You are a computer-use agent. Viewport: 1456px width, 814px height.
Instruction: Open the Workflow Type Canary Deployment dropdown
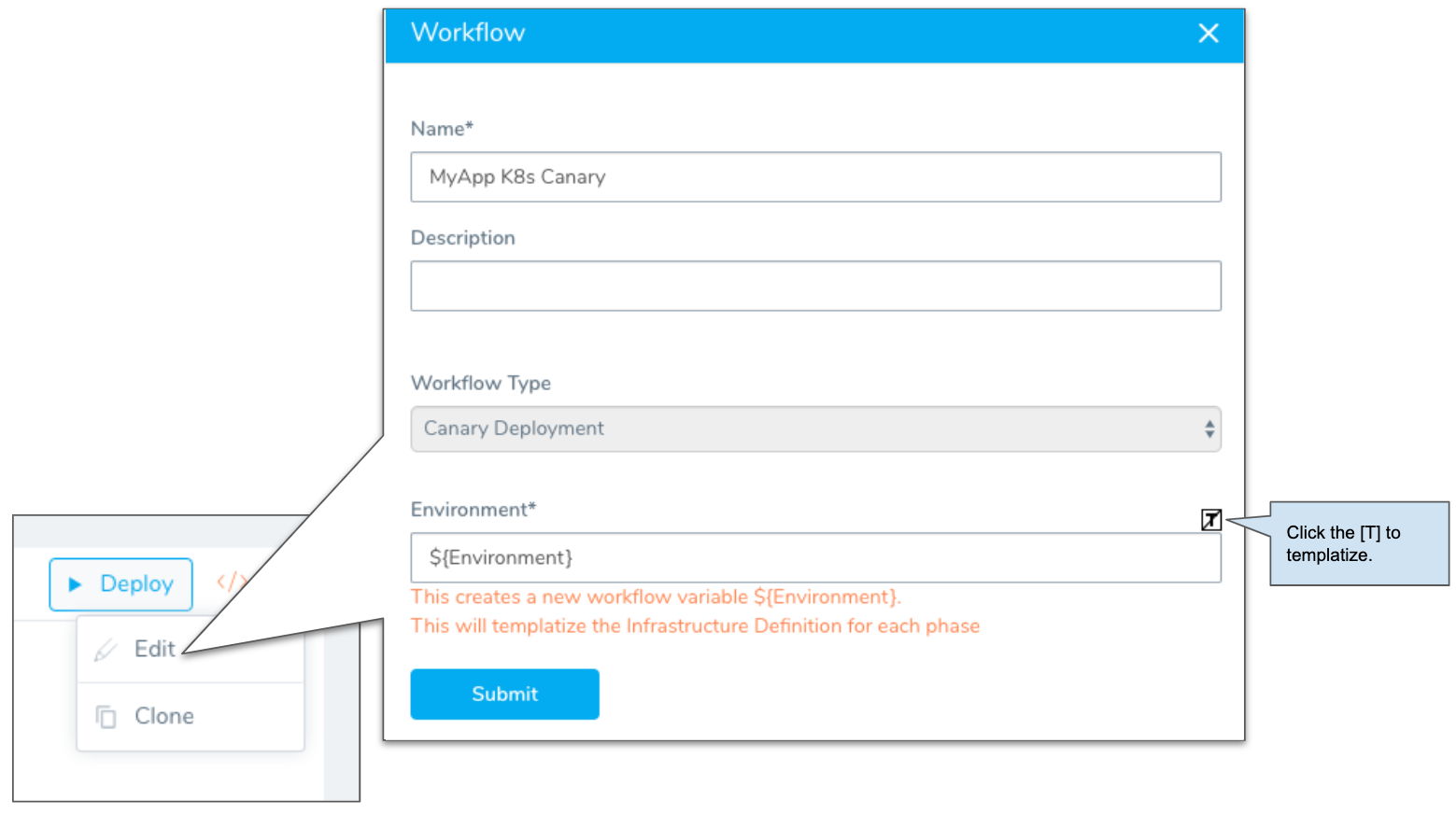tap(815, 428)
